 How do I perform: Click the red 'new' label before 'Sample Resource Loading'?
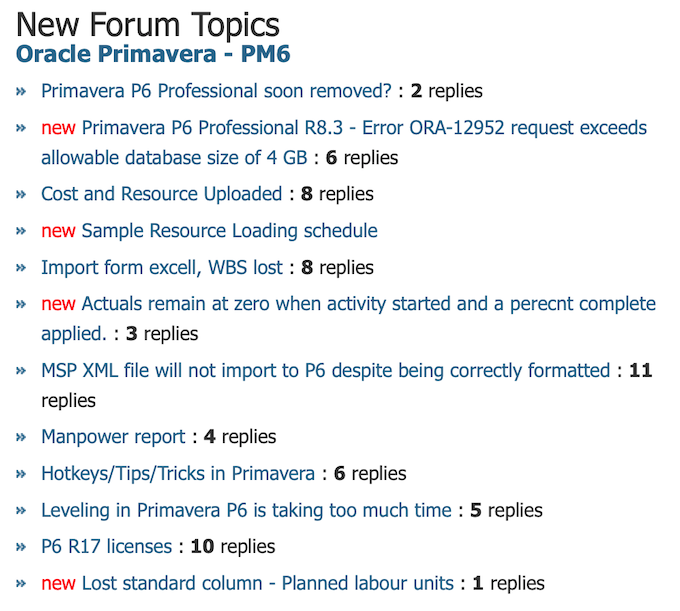(58, 231)
